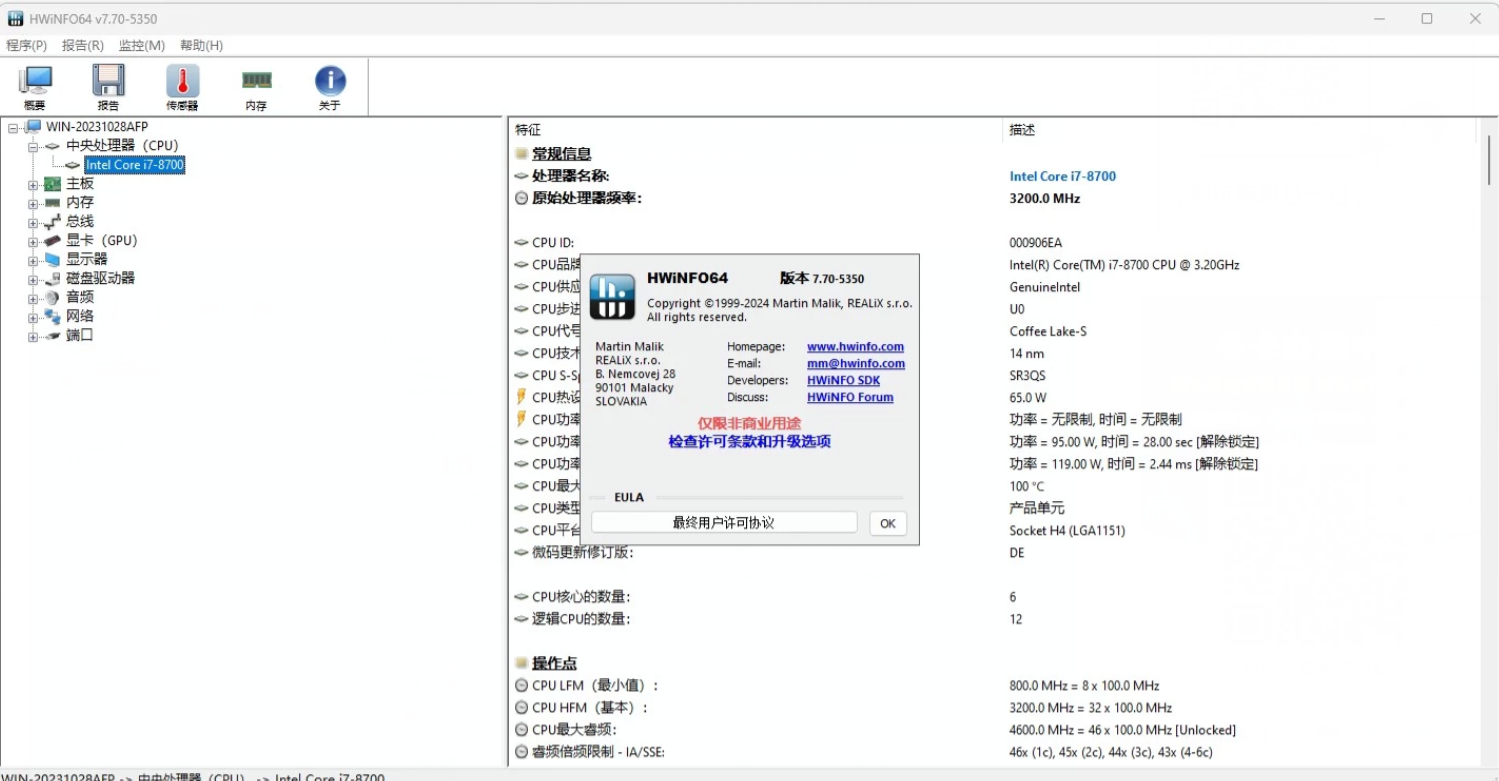The width and height of the screenshot is (1499, 781).
Task: Click the network icon beside 网络
Action: pyautogui.click(x=53, y=317)
